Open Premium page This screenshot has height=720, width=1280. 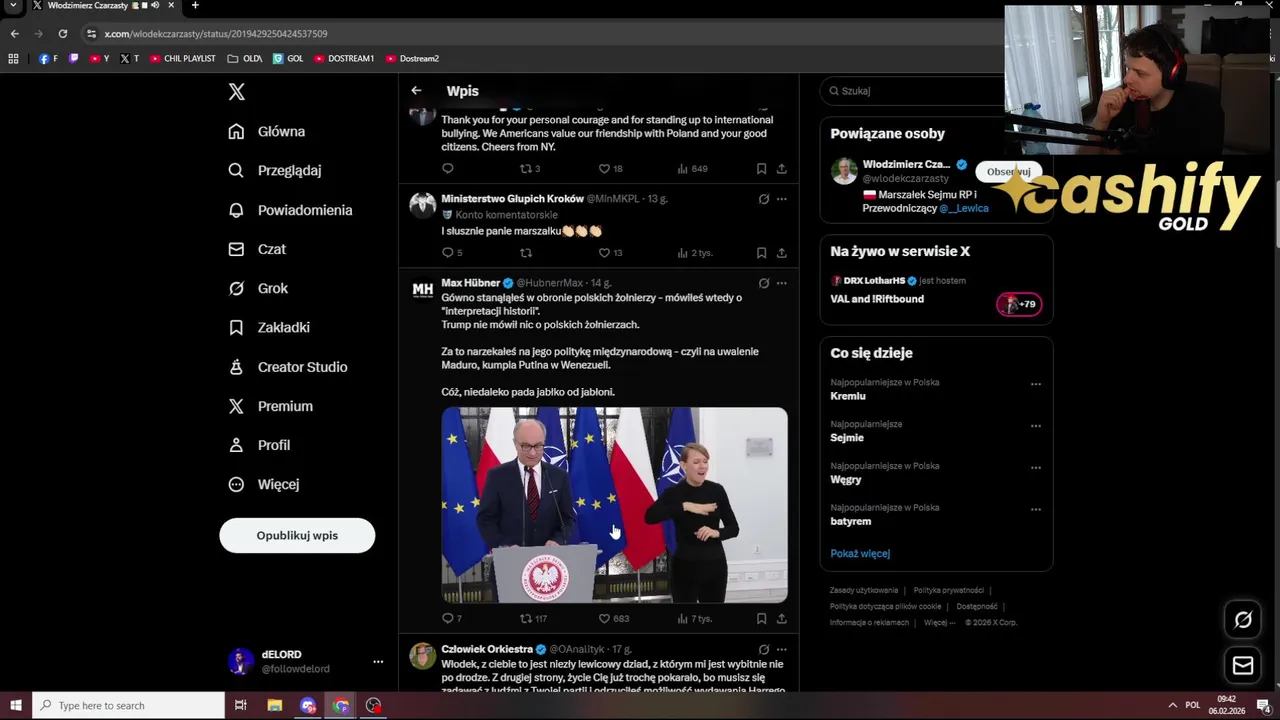point(271,406)
